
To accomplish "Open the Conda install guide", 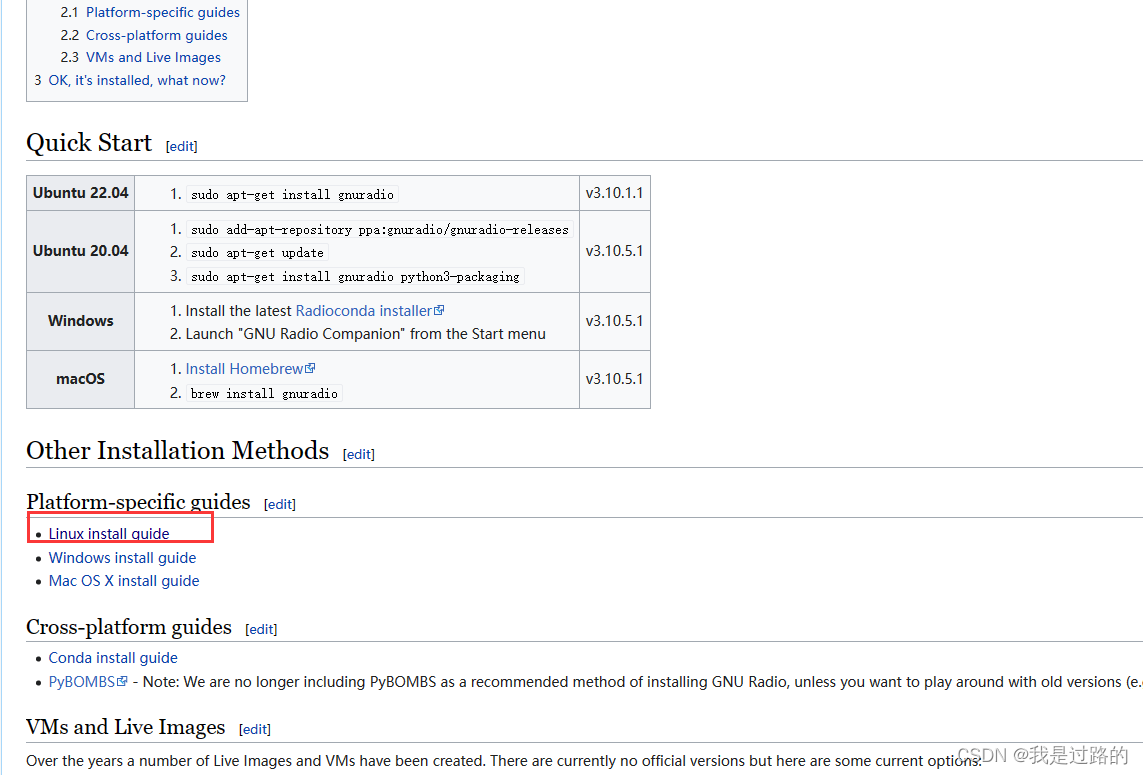I will [x=113, y=658].
